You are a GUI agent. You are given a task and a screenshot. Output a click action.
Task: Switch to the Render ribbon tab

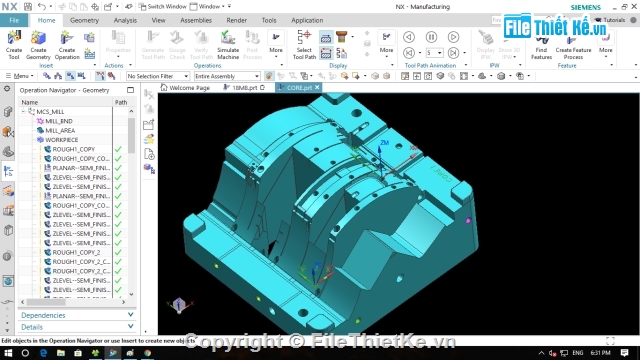click(x=237, y=20)
